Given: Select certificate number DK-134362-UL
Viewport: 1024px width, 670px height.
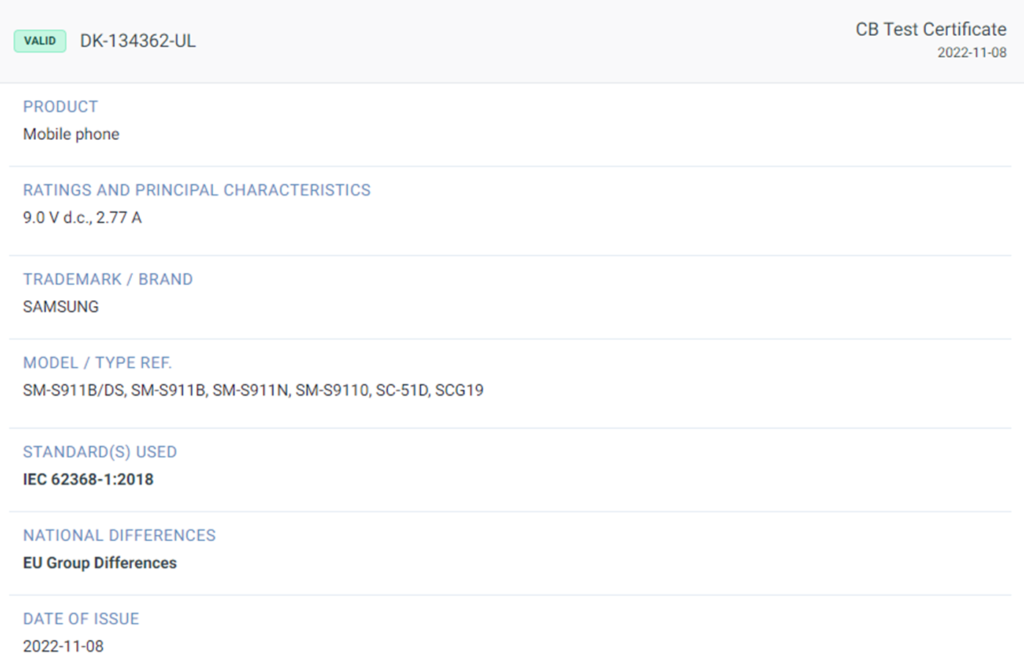Looking at the screenshot, I should [x=137, y=40].
